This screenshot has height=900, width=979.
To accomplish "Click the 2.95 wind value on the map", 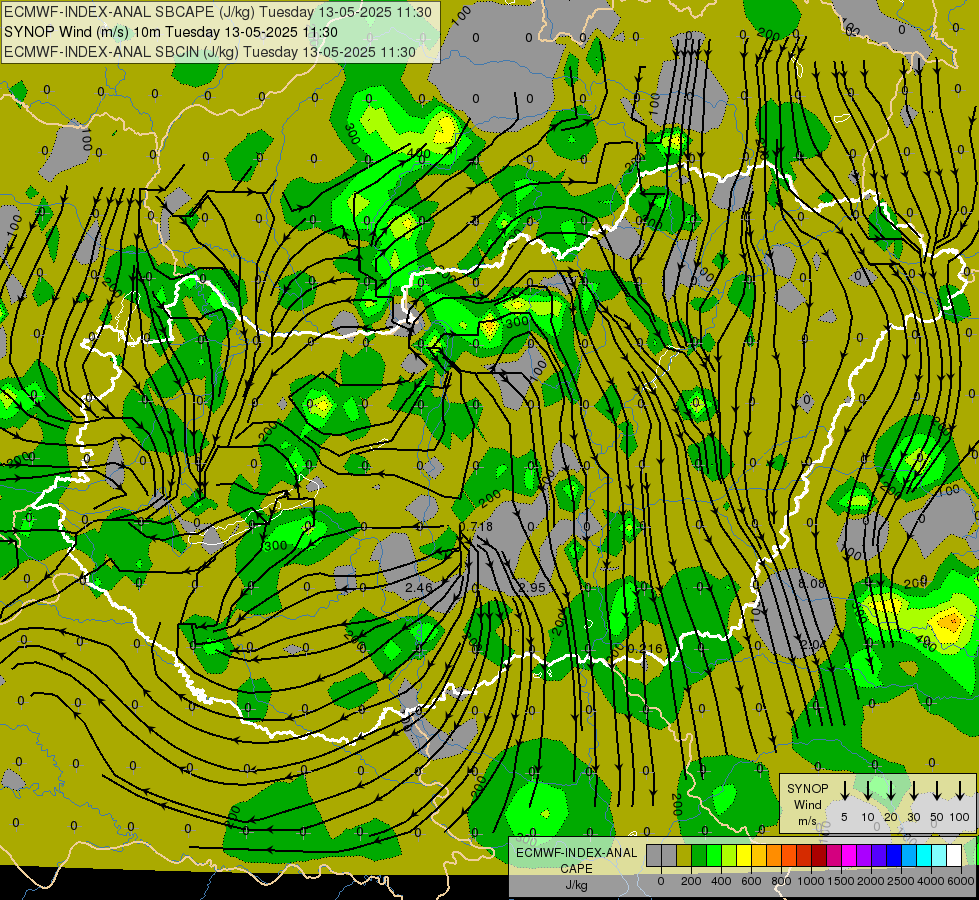I will tap(532, 587).
